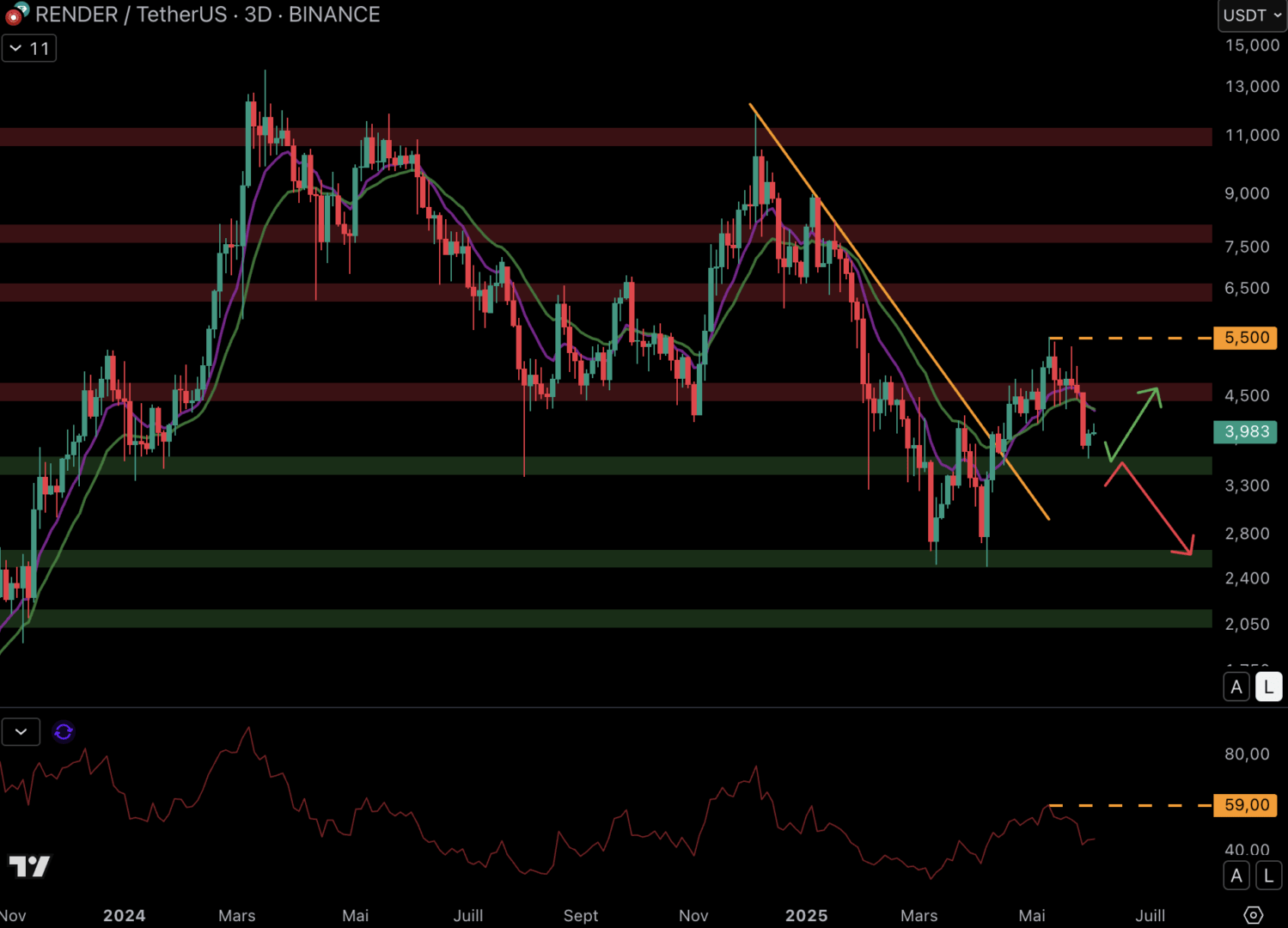
Task: Select the orange descending trendline
Action: click(x=899, y=311)
